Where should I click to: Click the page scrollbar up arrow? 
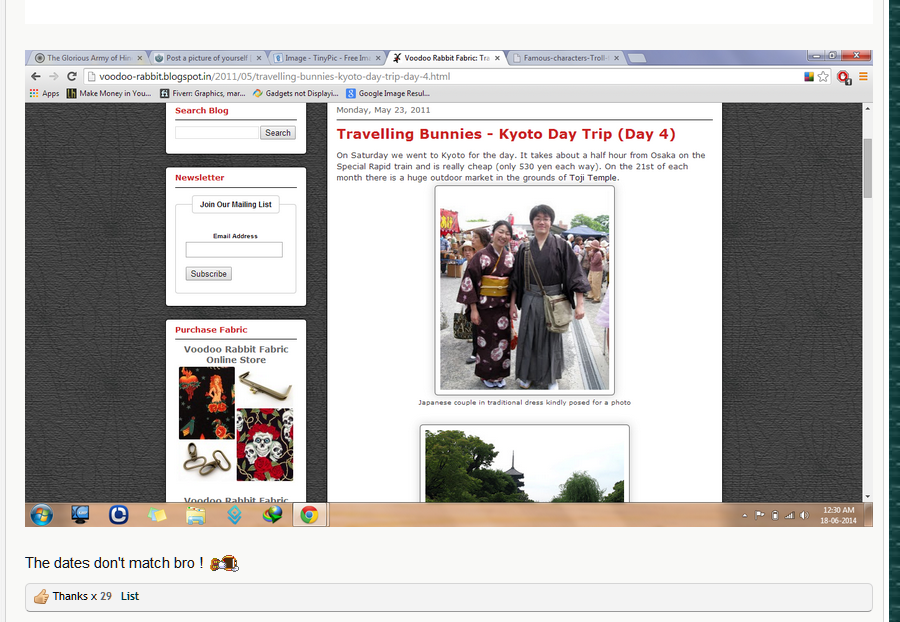[867, 108]
